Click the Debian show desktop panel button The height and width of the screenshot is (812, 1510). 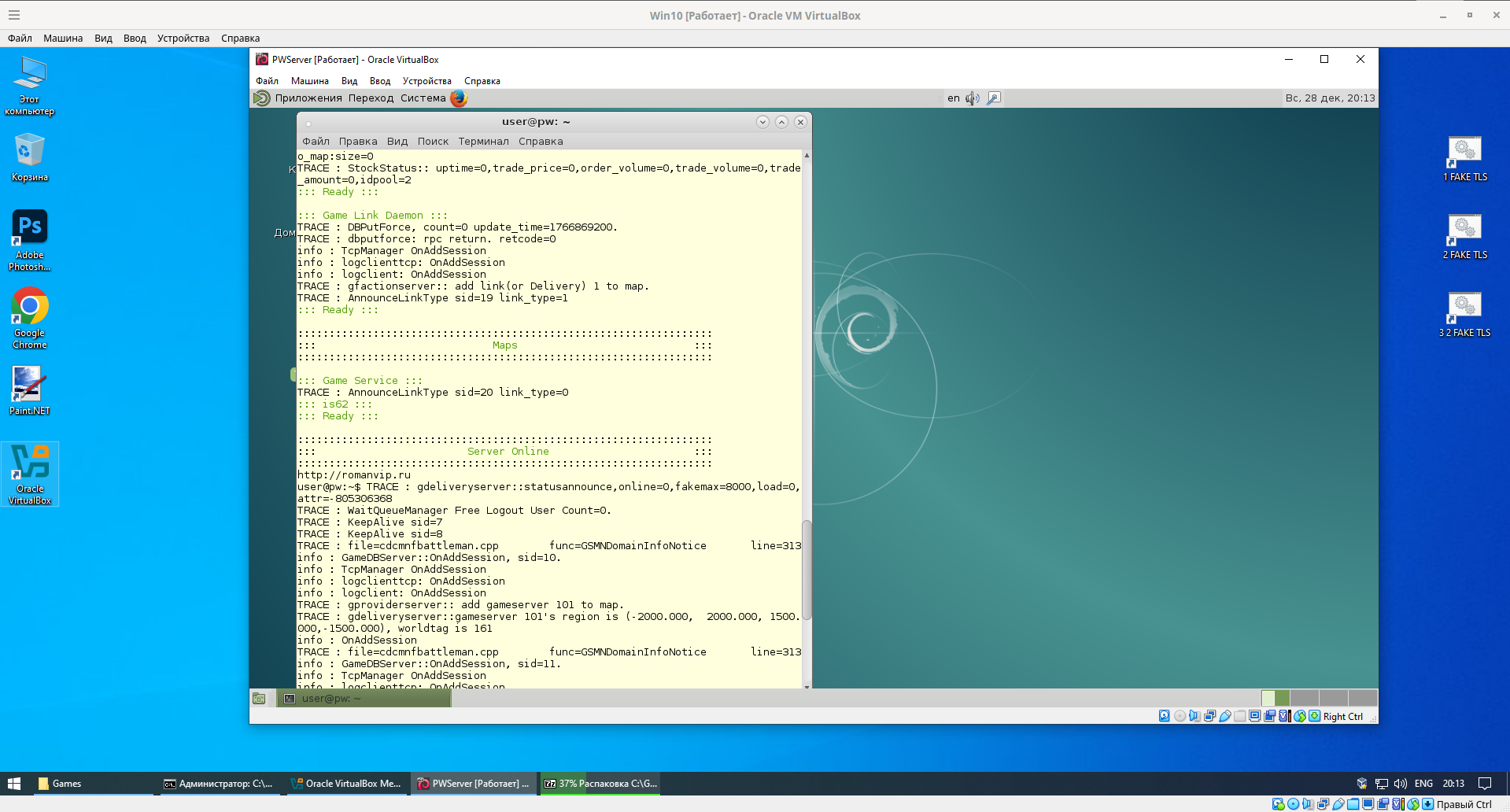tap(259, 699)
